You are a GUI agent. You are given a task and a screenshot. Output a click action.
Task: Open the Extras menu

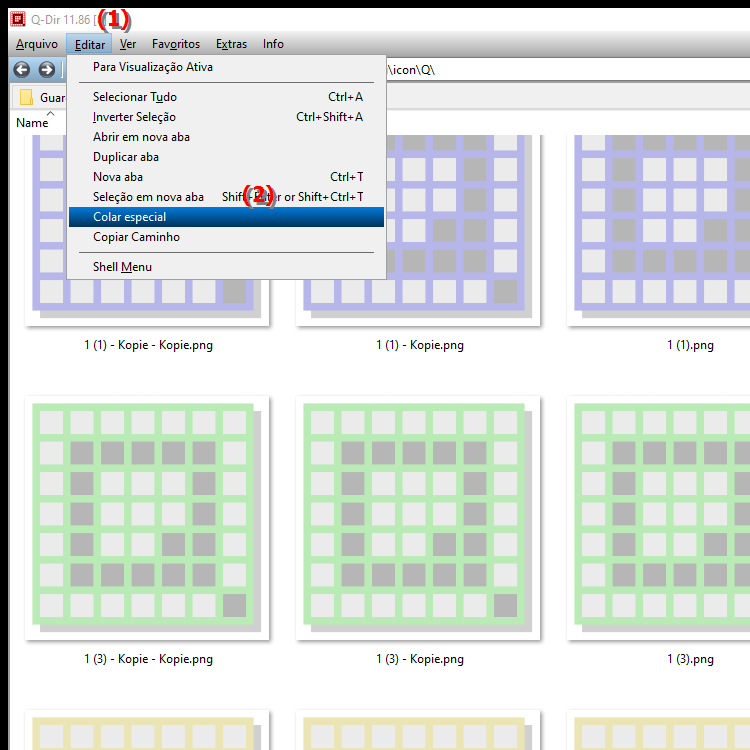pos(231,44)
